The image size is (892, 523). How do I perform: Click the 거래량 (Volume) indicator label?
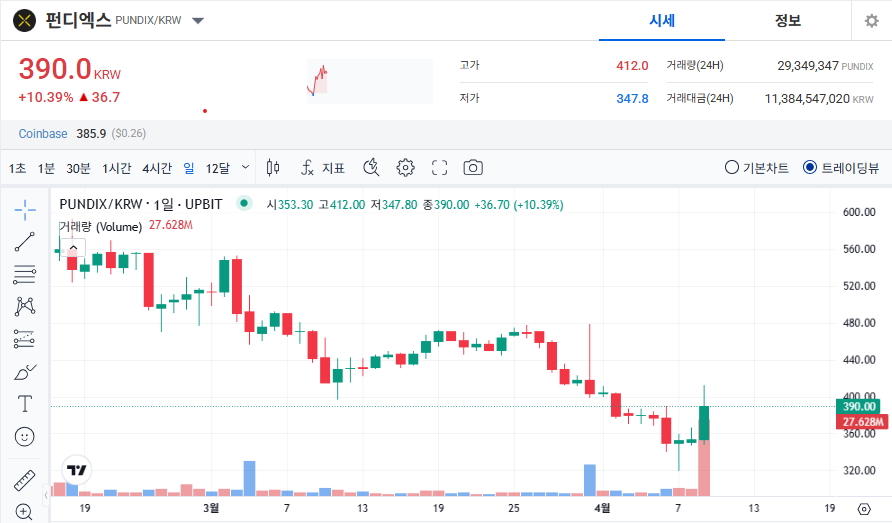point(101,227)
